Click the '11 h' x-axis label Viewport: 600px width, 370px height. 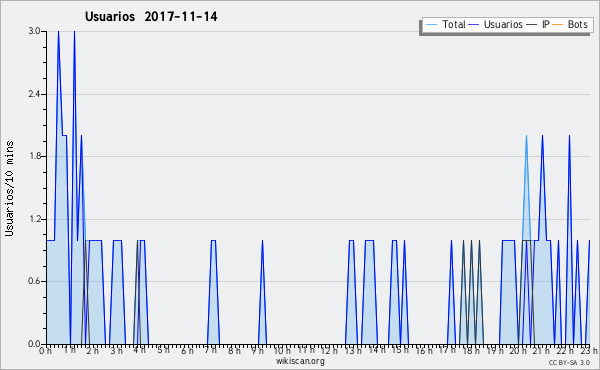click(306, 350)
